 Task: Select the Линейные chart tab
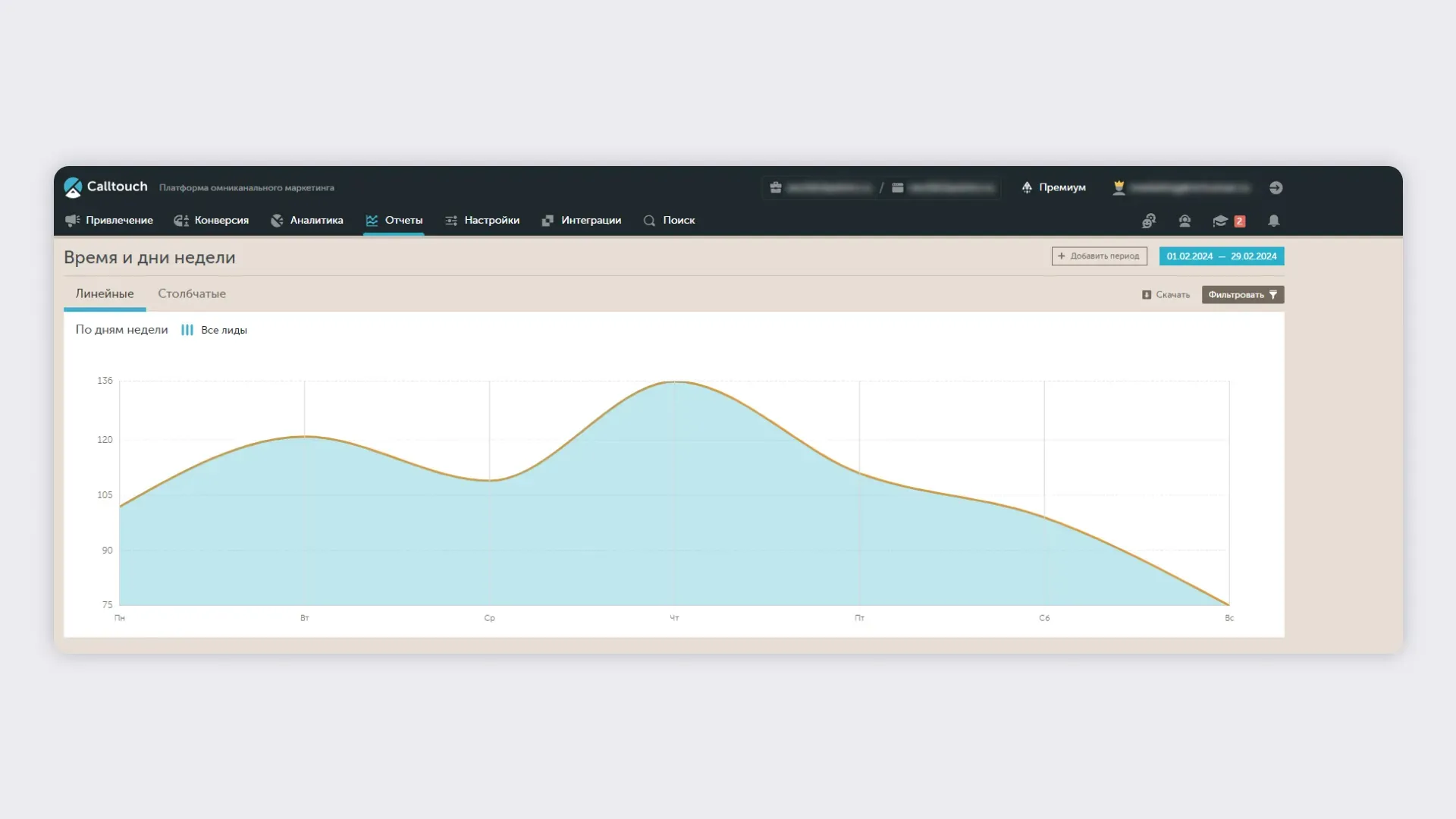click(x=105, y=294)
